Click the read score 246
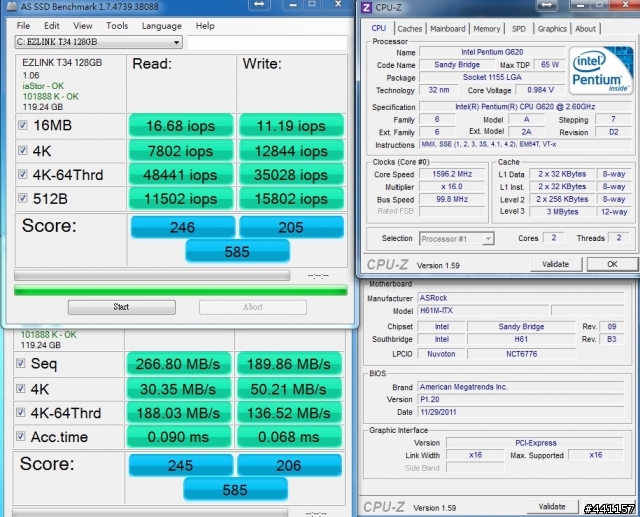 (183, 227)
